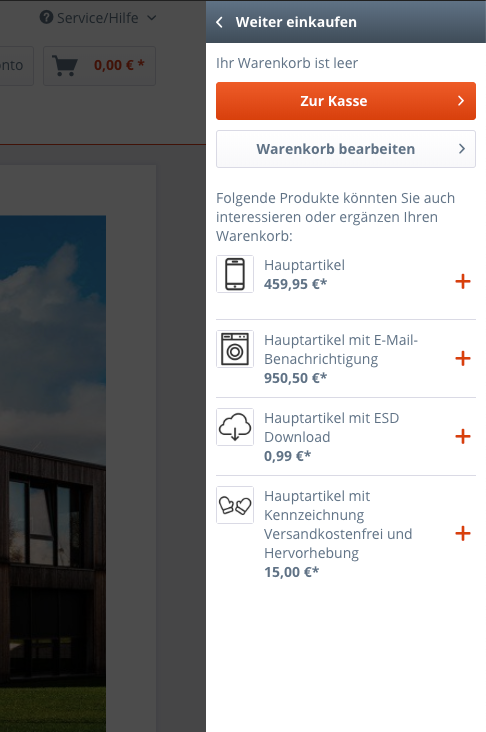This screenshot has width=486, height=732.
Task: Click the shopping cart icon in header
Action: point(65,66)
